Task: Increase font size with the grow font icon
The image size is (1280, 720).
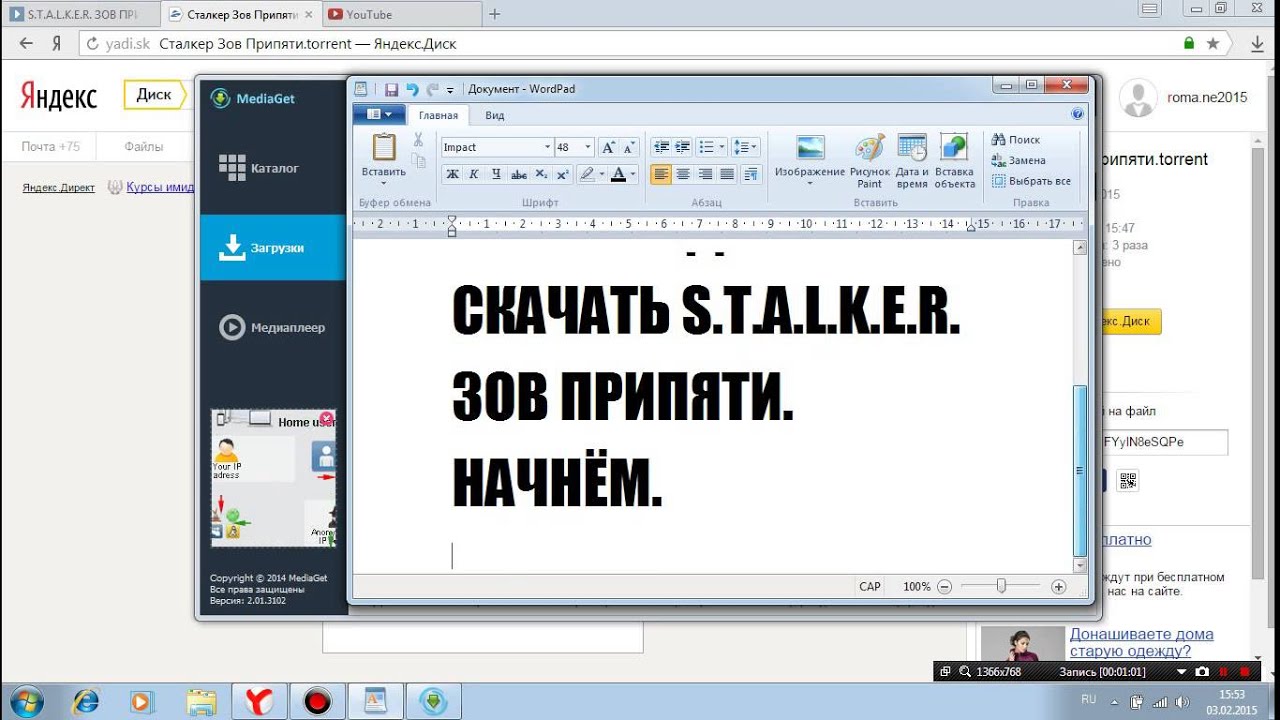Action: point(607,147)
